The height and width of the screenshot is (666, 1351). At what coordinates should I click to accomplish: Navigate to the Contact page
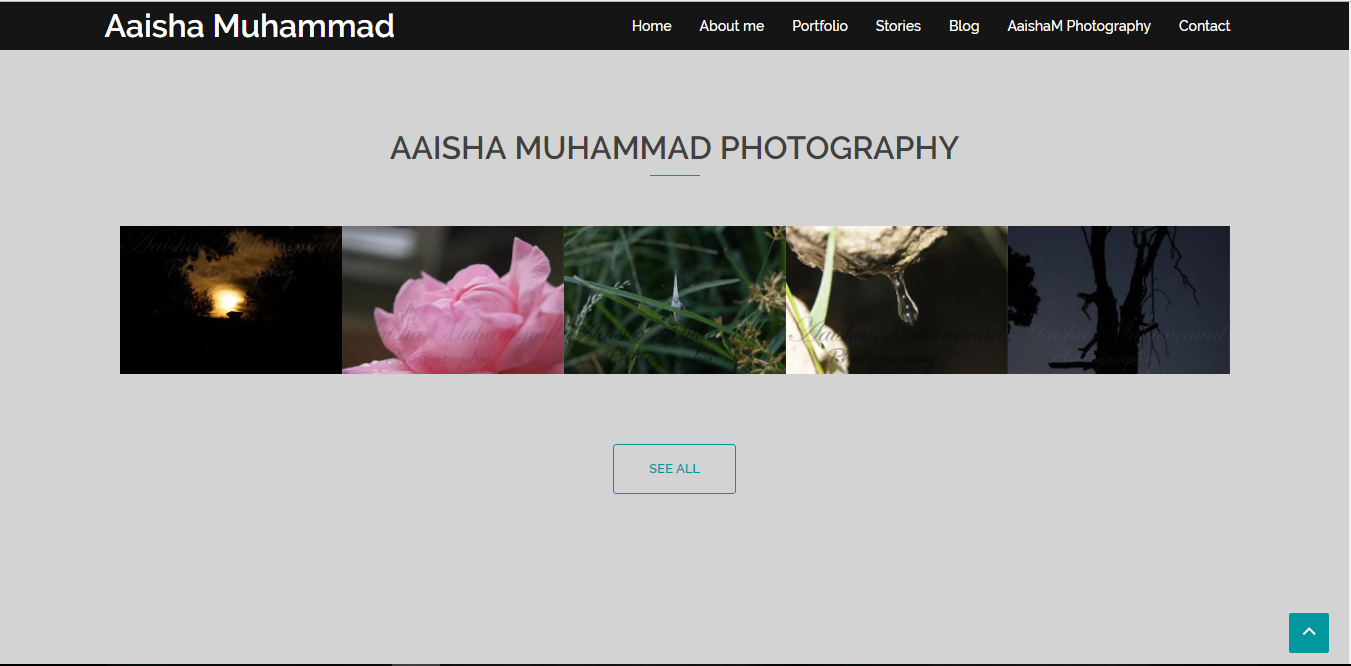(x=1204, y=26)
